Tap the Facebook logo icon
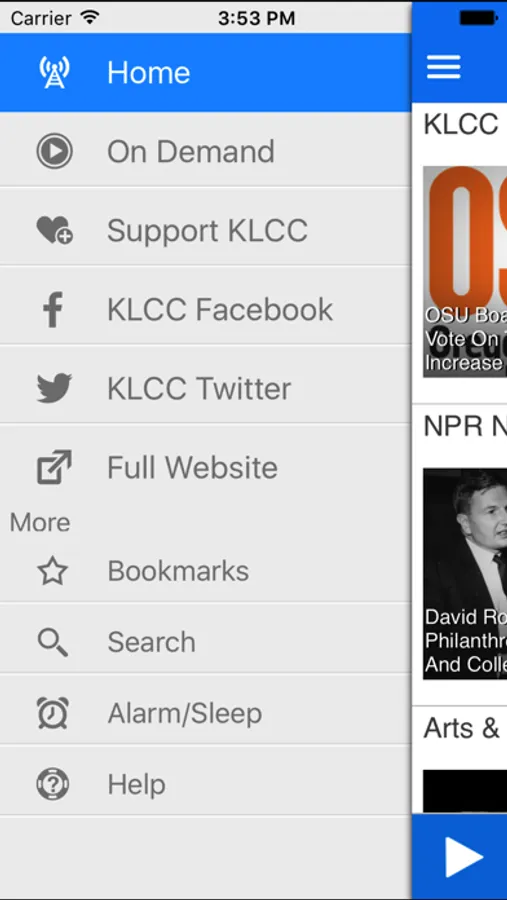 53,309
